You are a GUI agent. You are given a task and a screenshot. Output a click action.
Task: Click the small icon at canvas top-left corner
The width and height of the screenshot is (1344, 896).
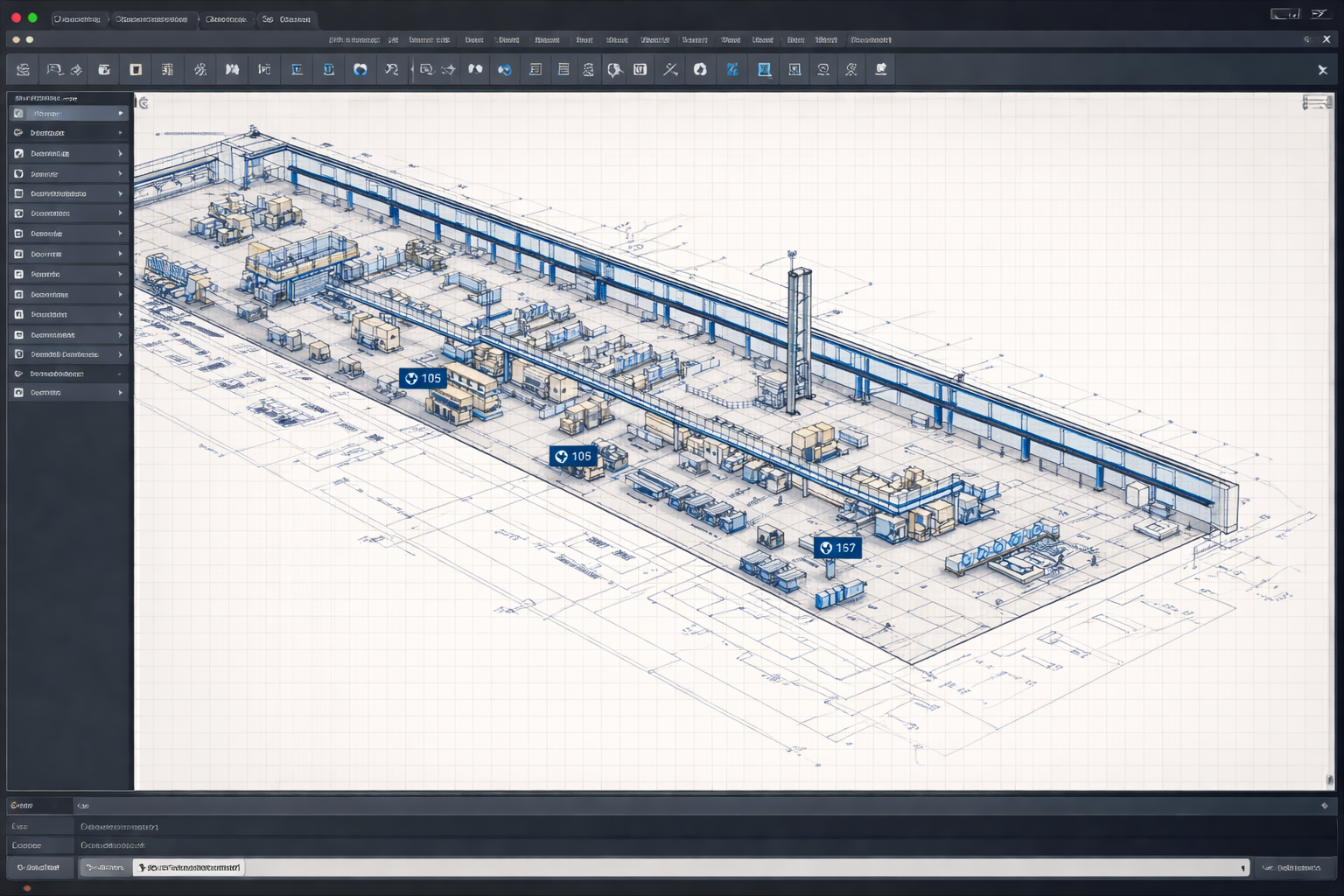click(x=143, y=103)
